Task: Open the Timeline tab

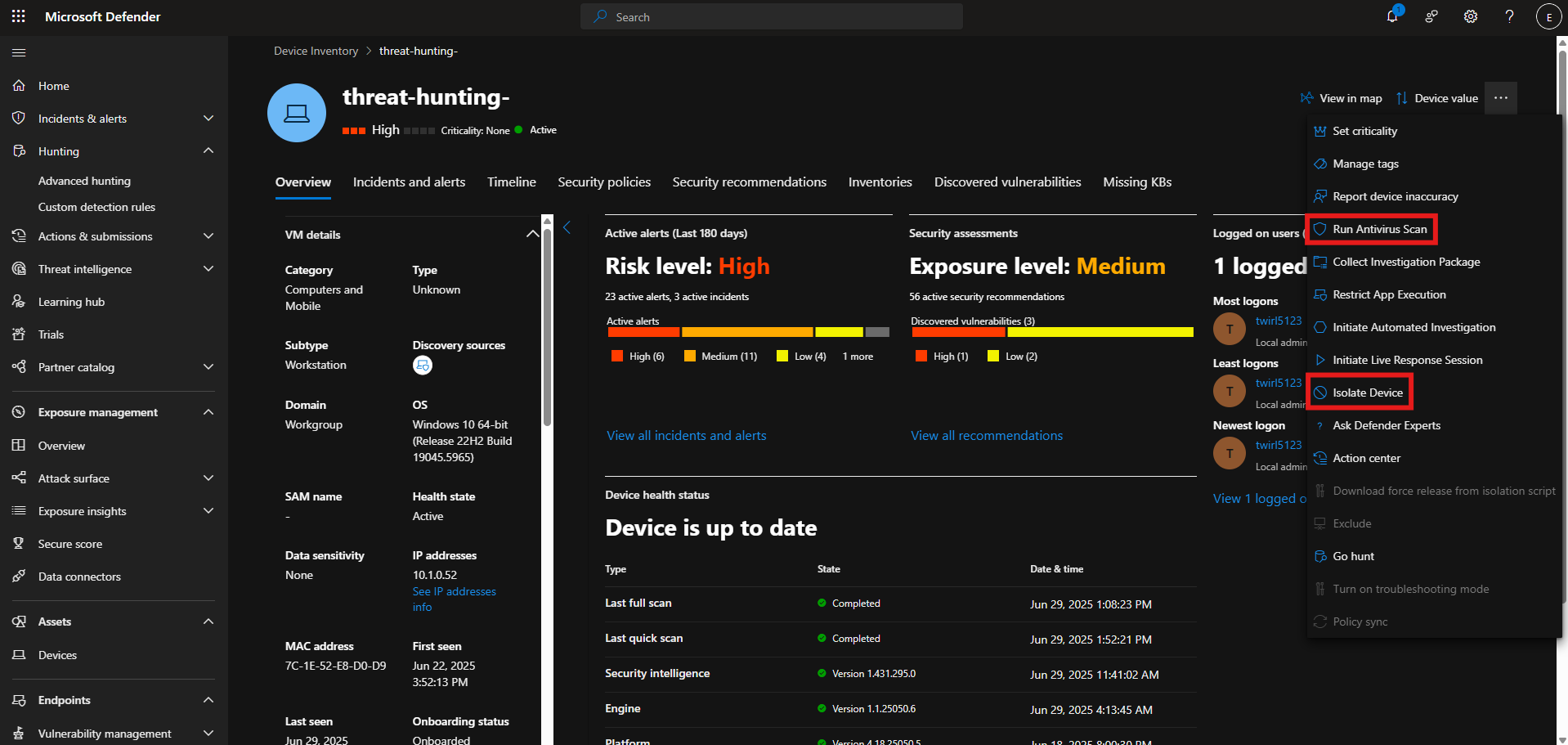Action: click(x=512, y=182)
